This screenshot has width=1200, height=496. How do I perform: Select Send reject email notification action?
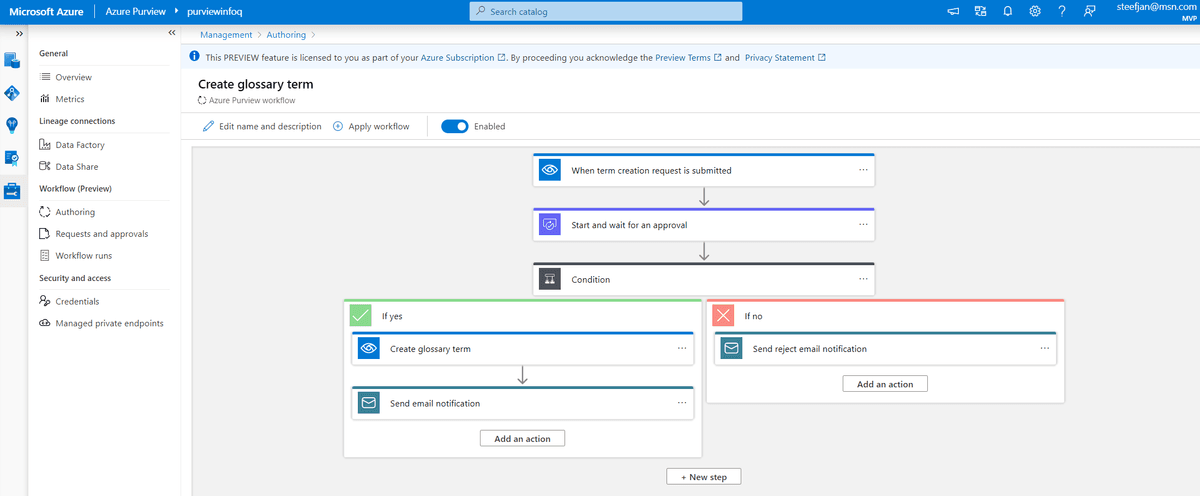coord(885,349)
